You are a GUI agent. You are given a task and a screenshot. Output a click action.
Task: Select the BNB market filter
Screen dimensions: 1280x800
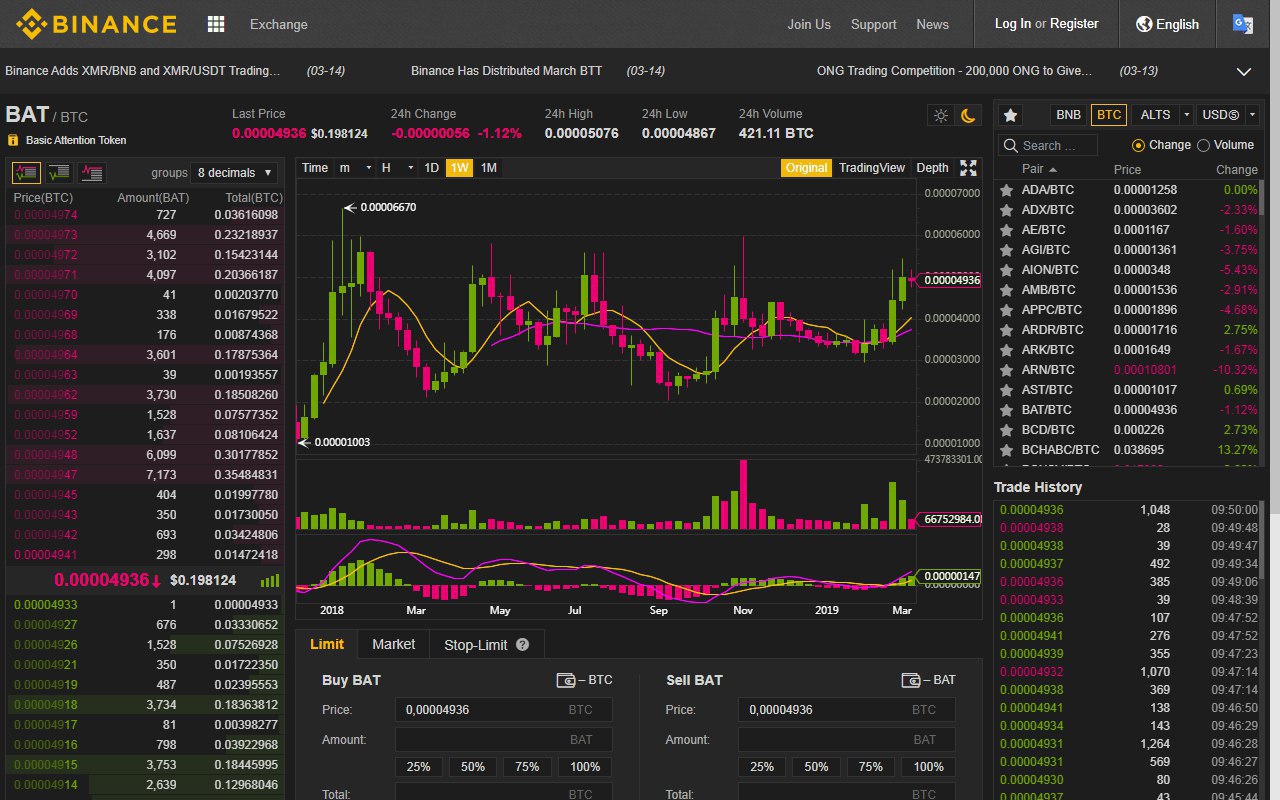1069,115
